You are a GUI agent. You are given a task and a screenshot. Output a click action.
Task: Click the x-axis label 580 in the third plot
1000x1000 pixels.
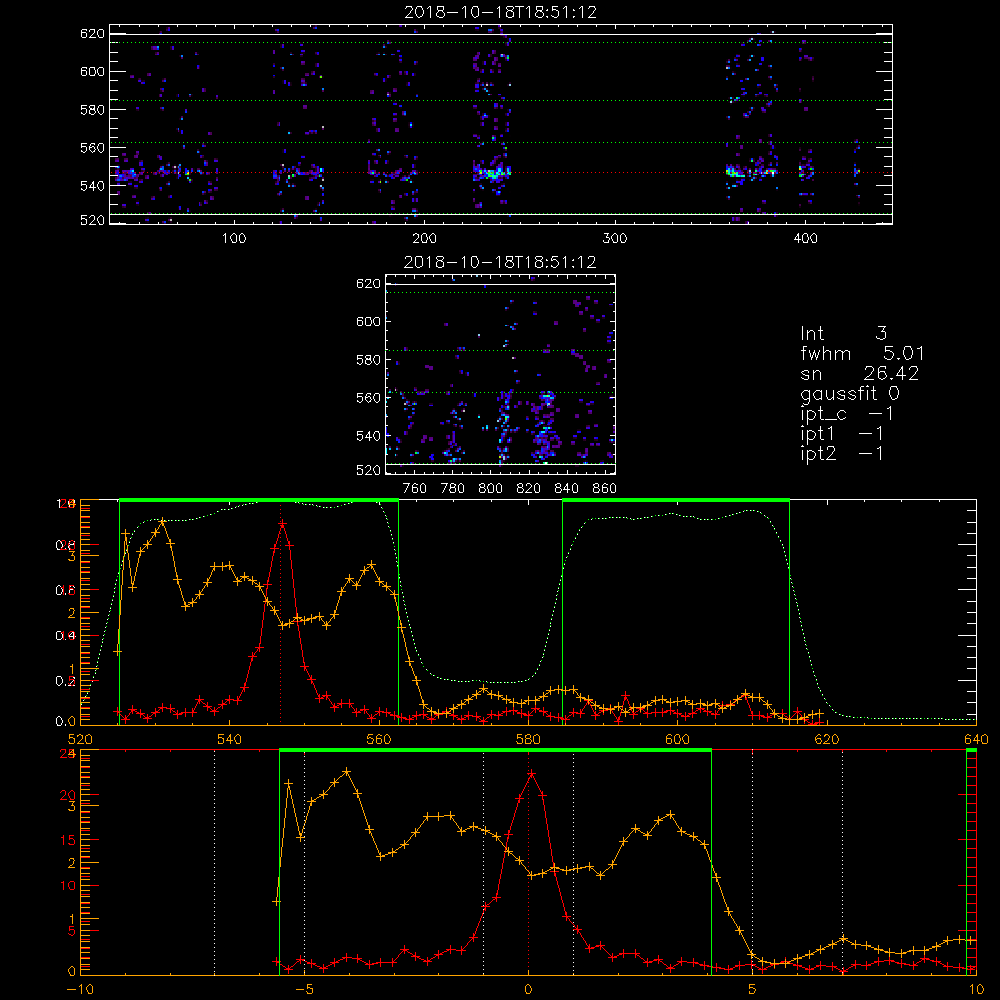click(528, 739)
